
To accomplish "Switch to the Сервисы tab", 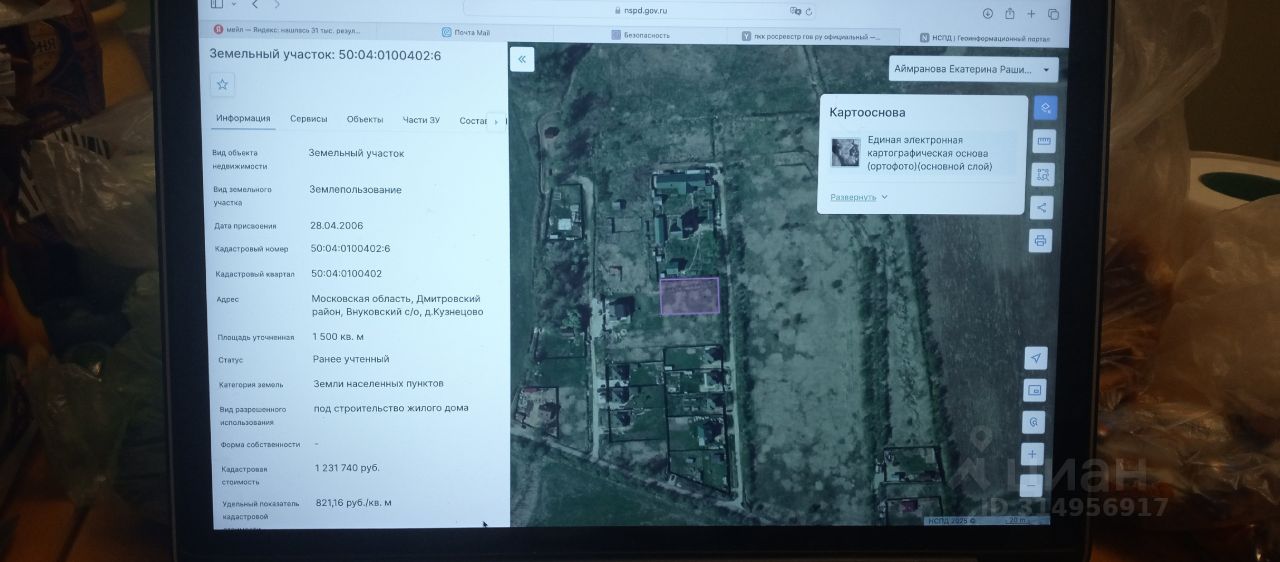I will [308, 119].
